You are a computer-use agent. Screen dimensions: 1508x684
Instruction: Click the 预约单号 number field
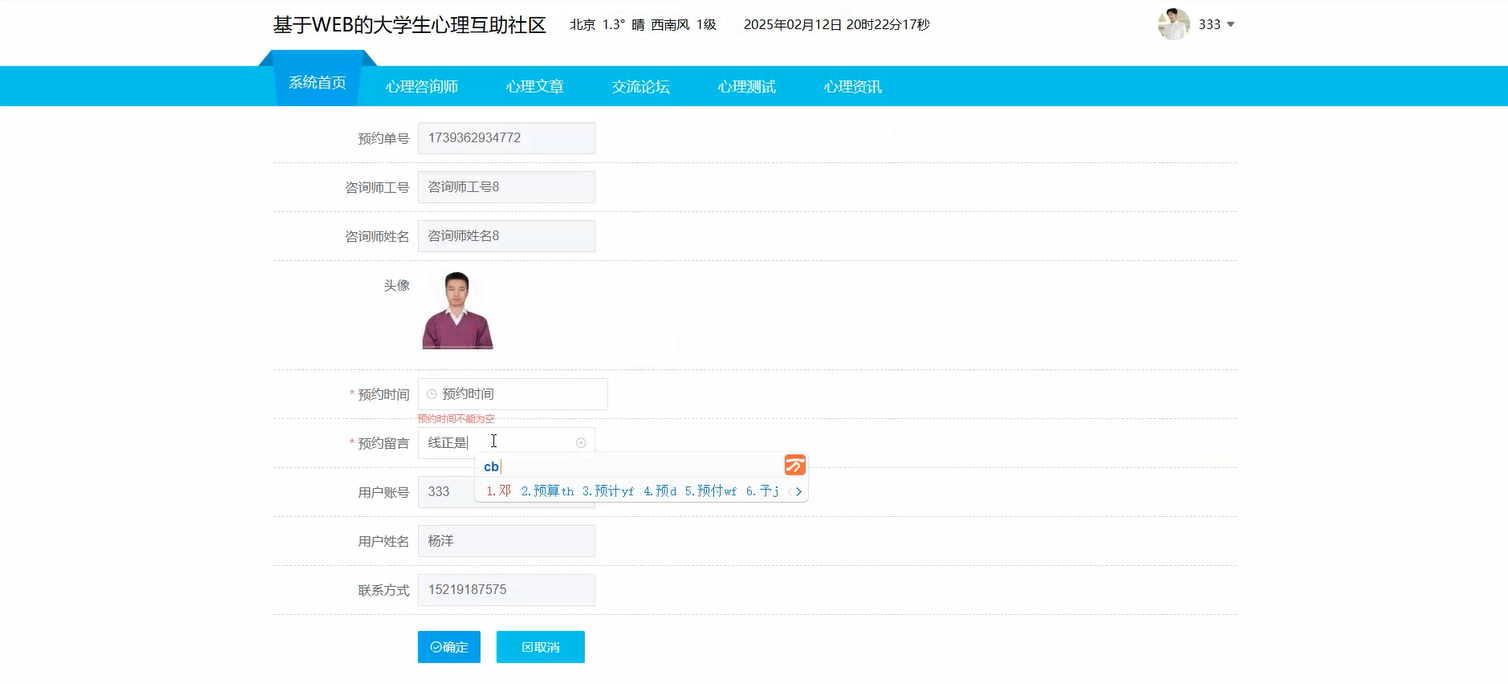click(x=506, y=138)
